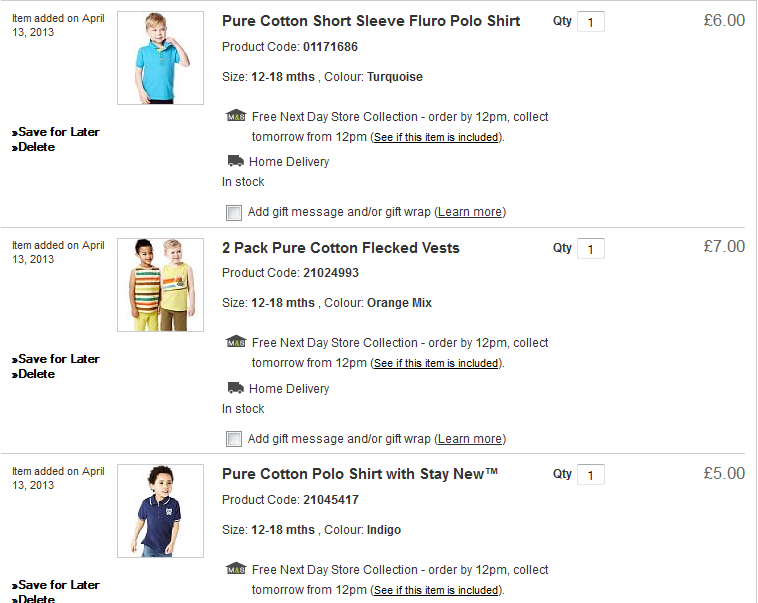The height and width of the screenshot is (603, 758).
Task: Tick gift wrap checkbox for Fluro Polo Shirt
Action: click(x=234, y=212)
